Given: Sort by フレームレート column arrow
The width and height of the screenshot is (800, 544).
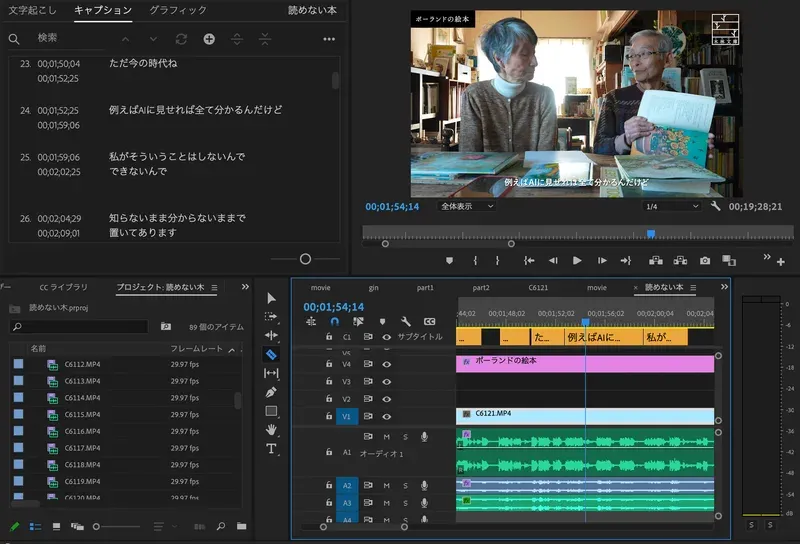Looking at the screenshot, I should 232,350.
